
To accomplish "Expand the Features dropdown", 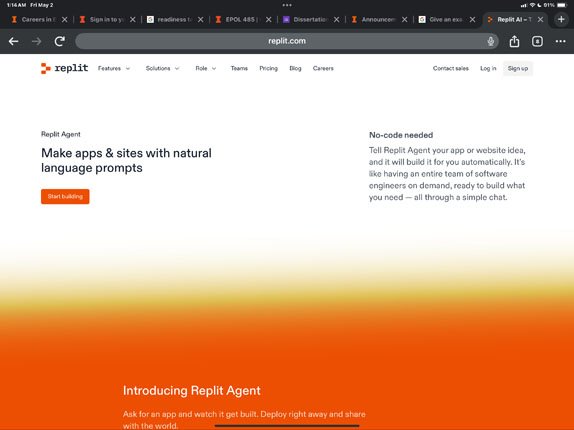I will [x=114, y=68].
